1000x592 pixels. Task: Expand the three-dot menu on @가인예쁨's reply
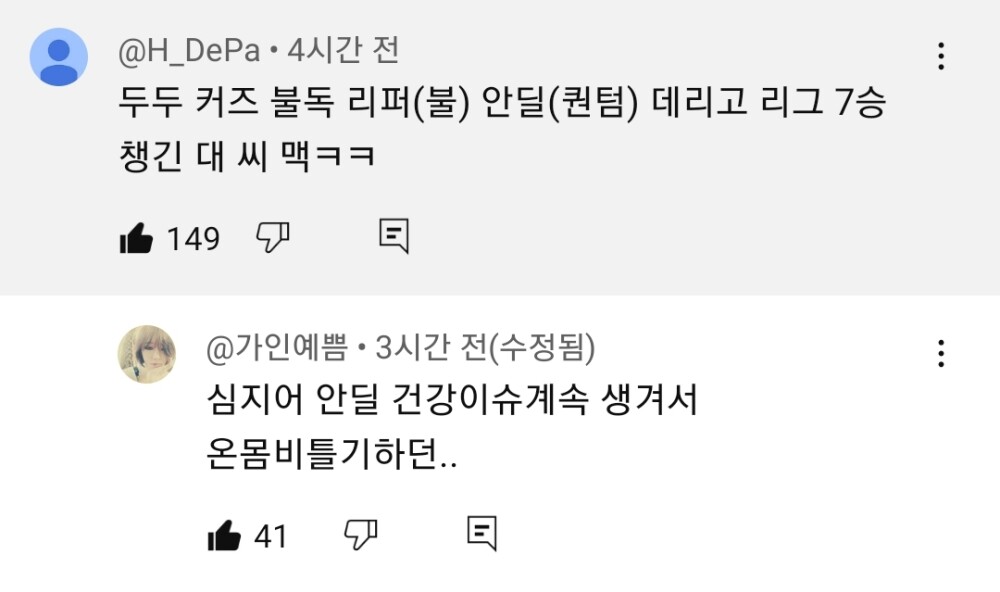pyautogui.click(x=941, y=353)
